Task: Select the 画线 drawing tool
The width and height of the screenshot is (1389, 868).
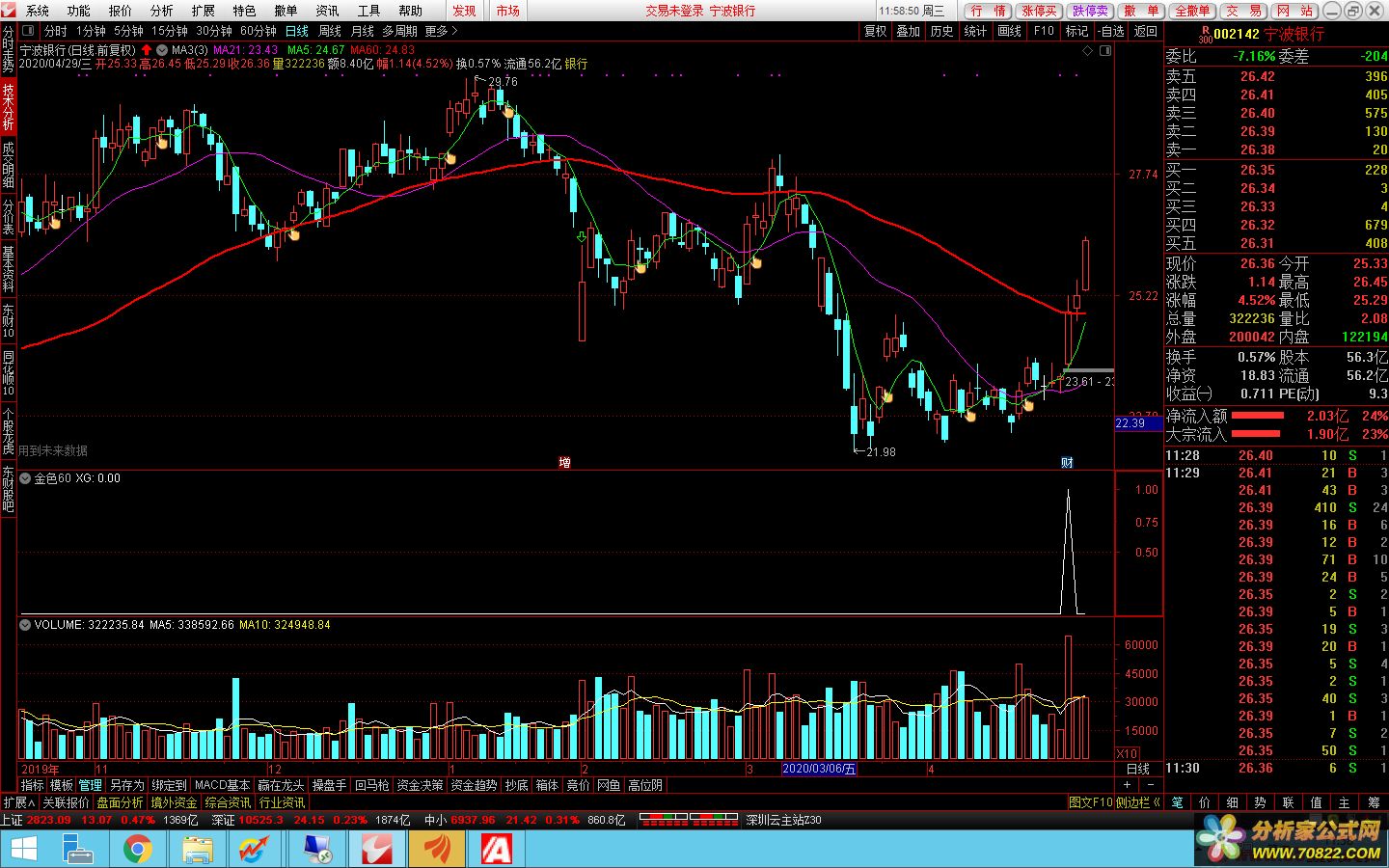Action: pyautogui.click(x=1009, y=31)
